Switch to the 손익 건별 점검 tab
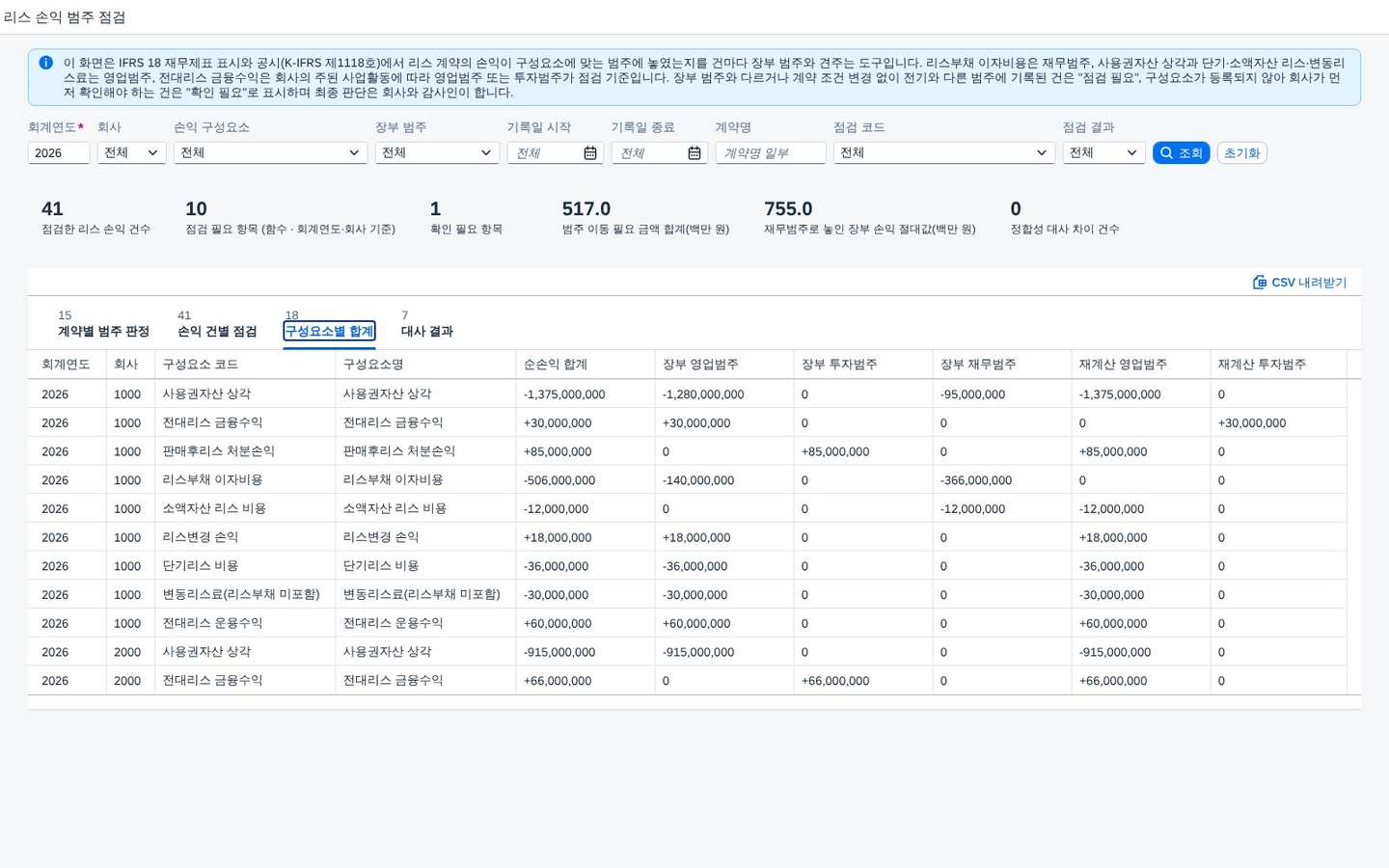The image size is (1389, 868). pos(217,331)
